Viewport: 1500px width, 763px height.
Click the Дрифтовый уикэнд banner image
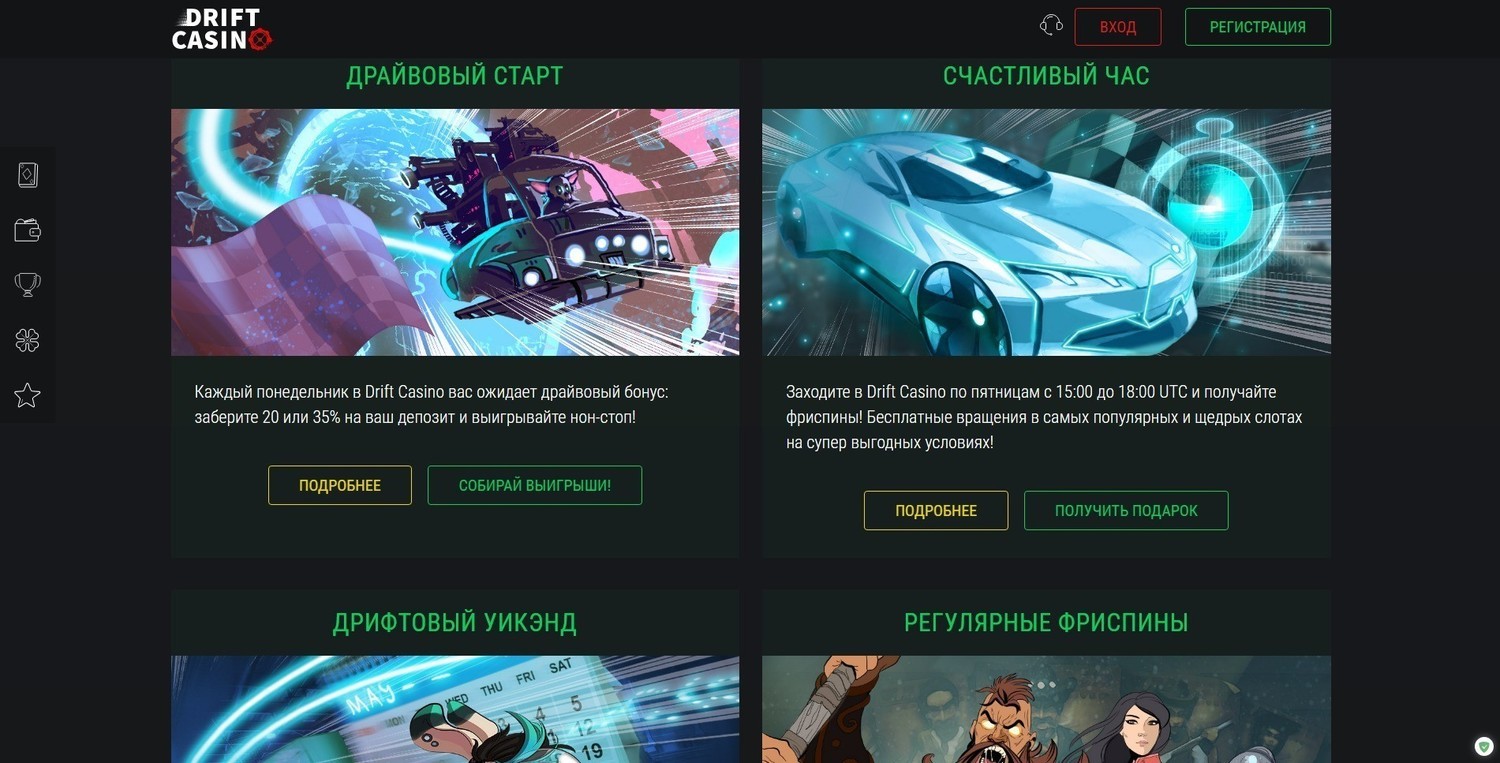455,709
